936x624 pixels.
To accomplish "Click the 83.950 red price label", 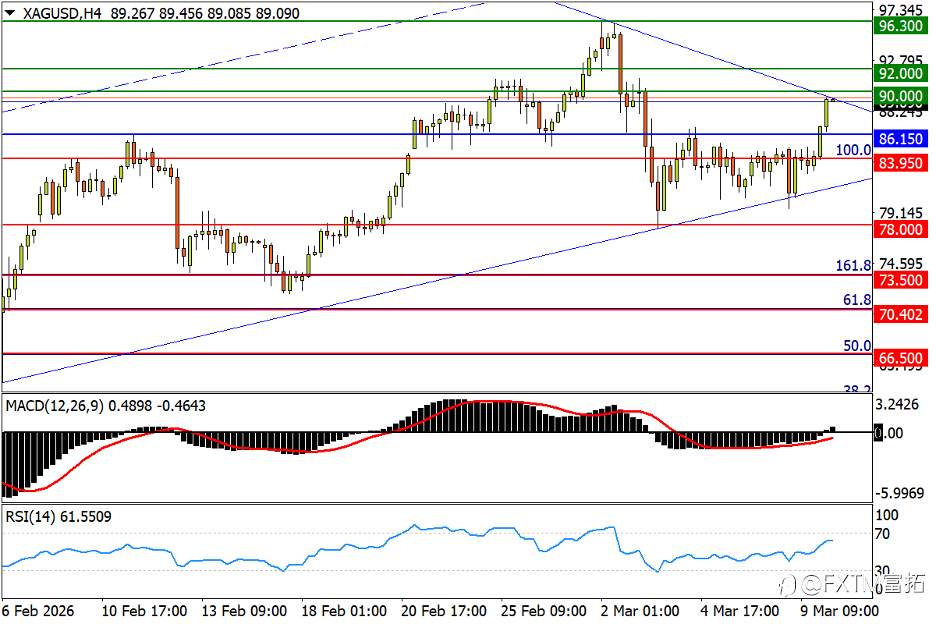I will 901,162.
